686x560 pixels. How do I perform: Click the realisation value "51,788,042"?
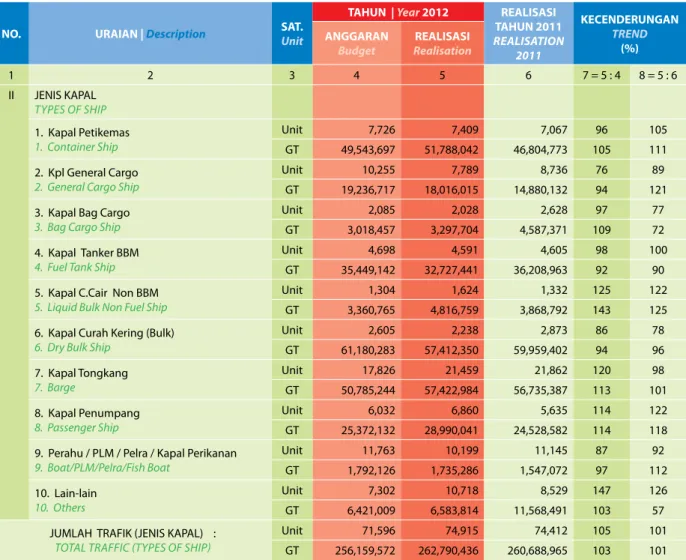point(451,150)
